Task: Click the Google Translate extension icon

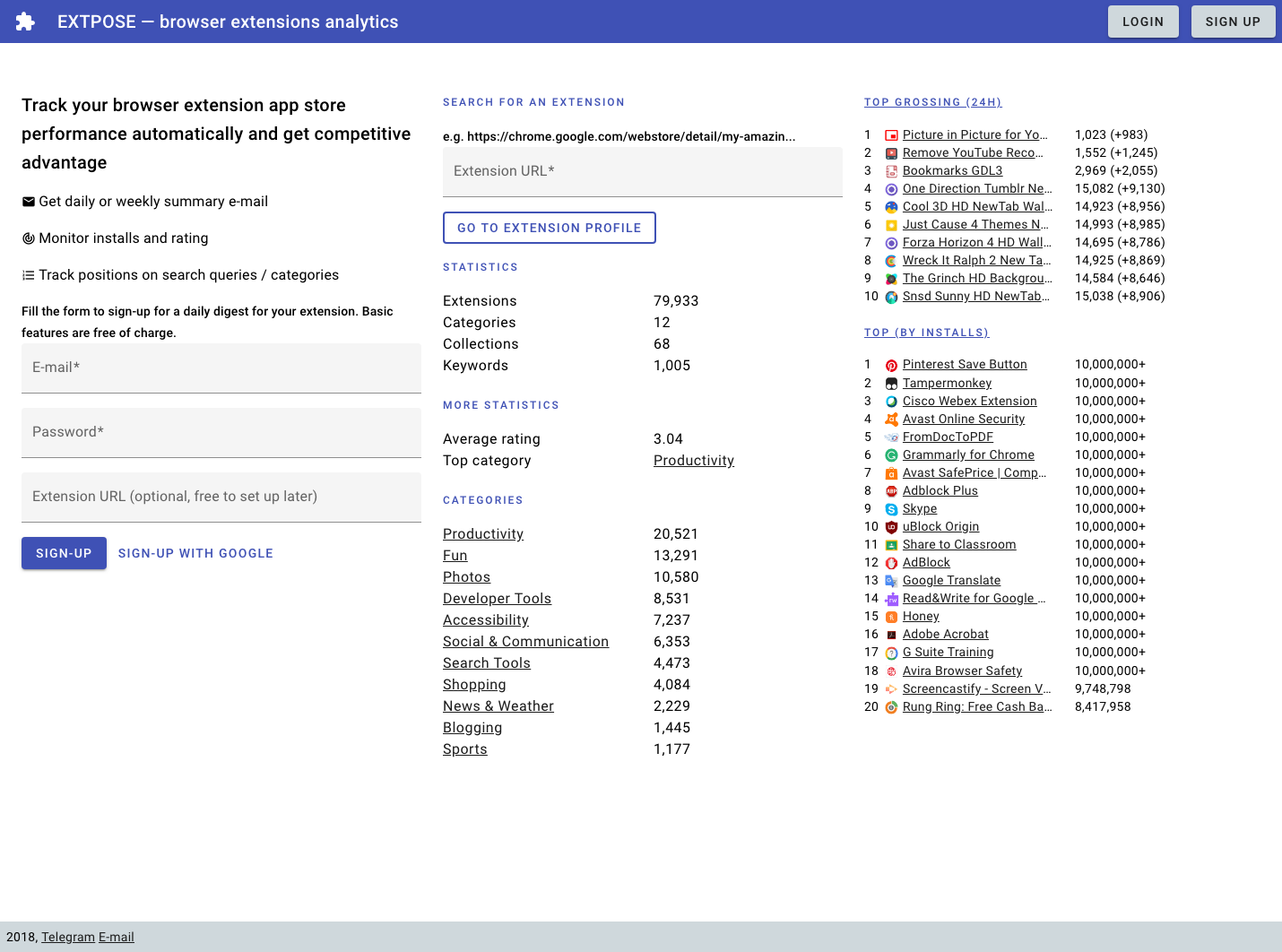Action: [x=891, y=581]
